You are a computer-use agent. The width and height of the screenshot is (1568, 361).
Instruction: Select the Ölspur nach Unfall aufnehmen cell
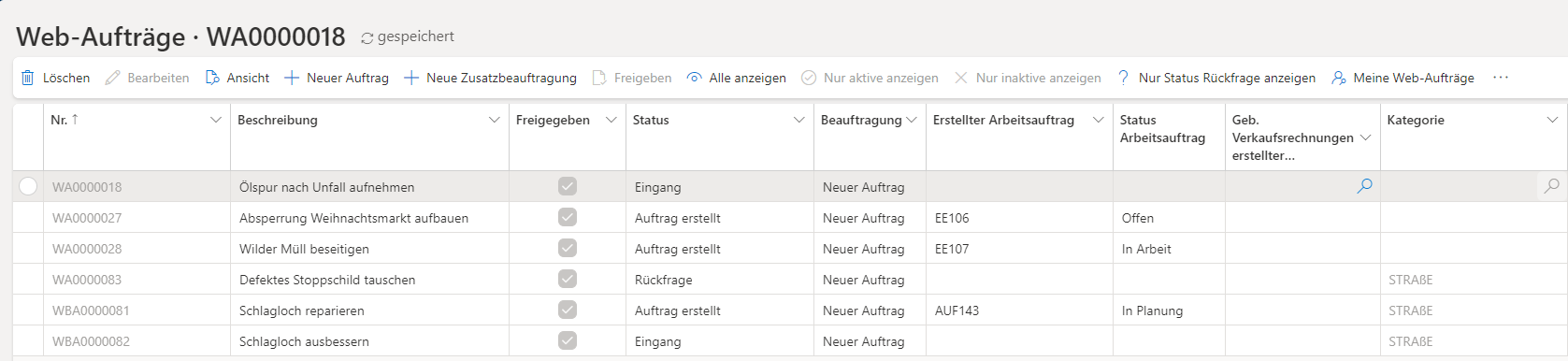[369, 186]
